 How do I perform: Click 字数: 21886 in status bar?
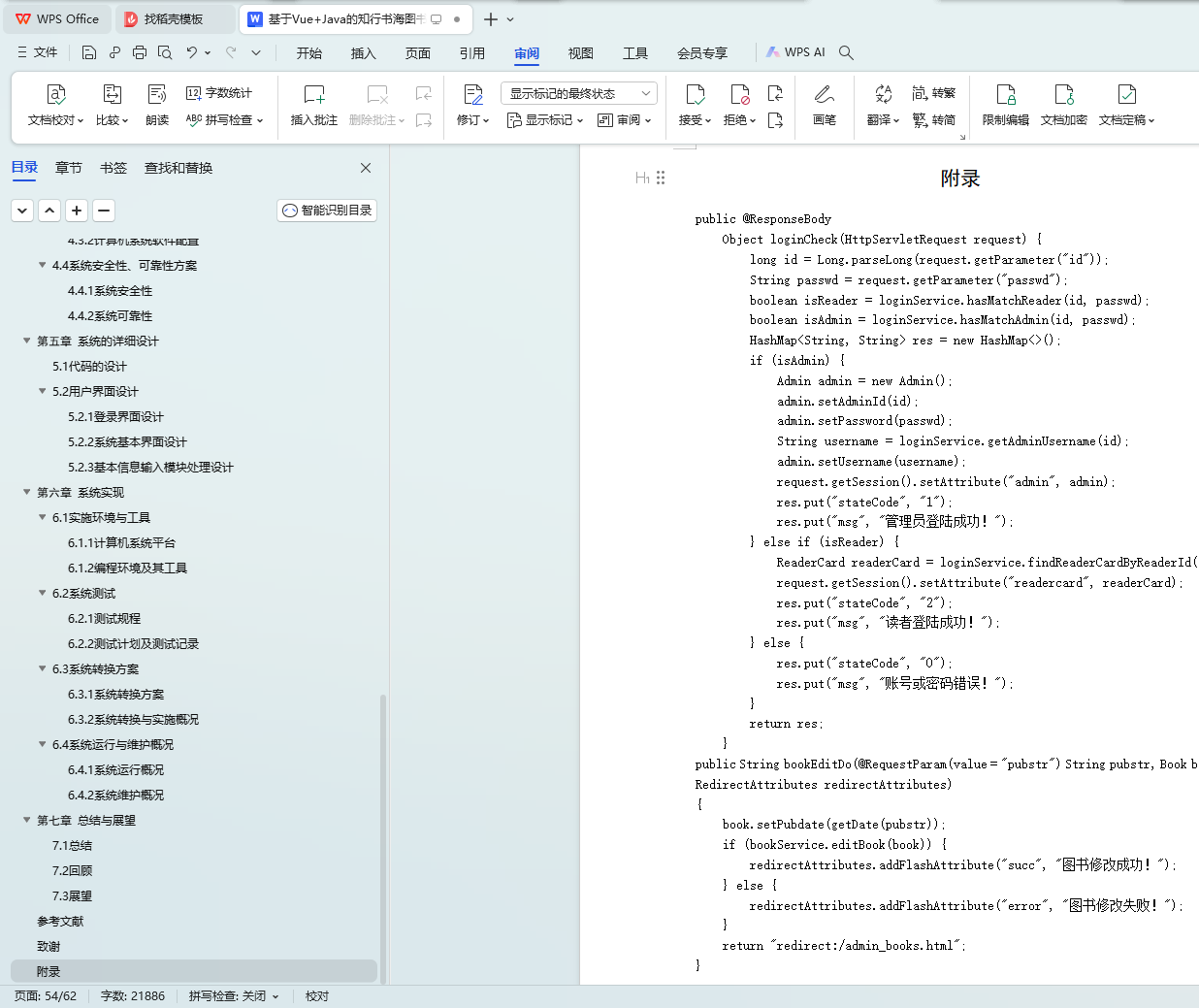(x=133, y=996)
